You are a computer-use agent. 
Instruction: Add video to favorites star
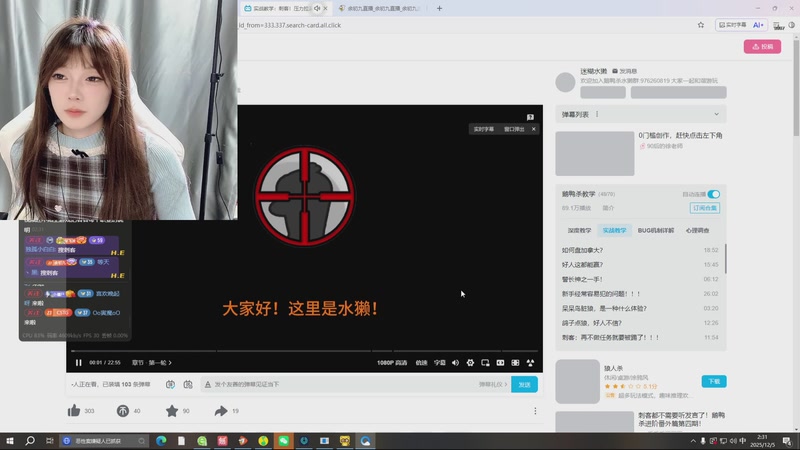(172, 411)
